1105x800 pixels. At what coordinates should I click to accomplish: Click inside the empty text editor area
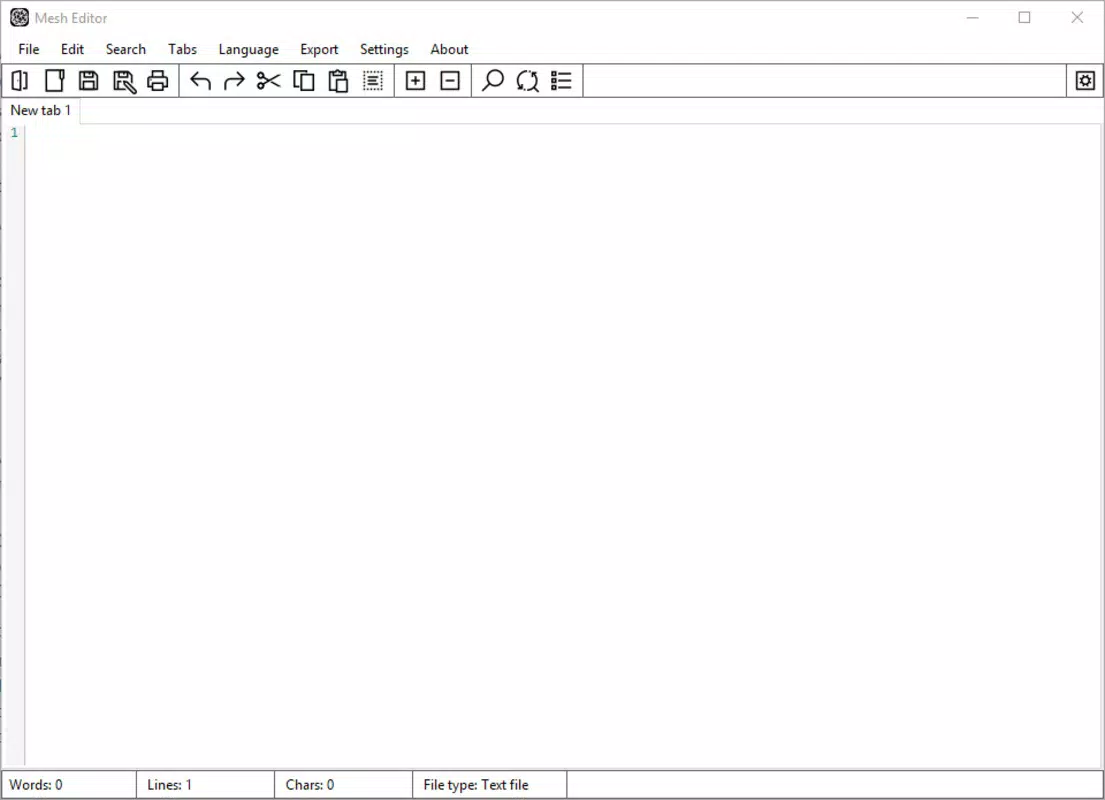pos(562,445)
